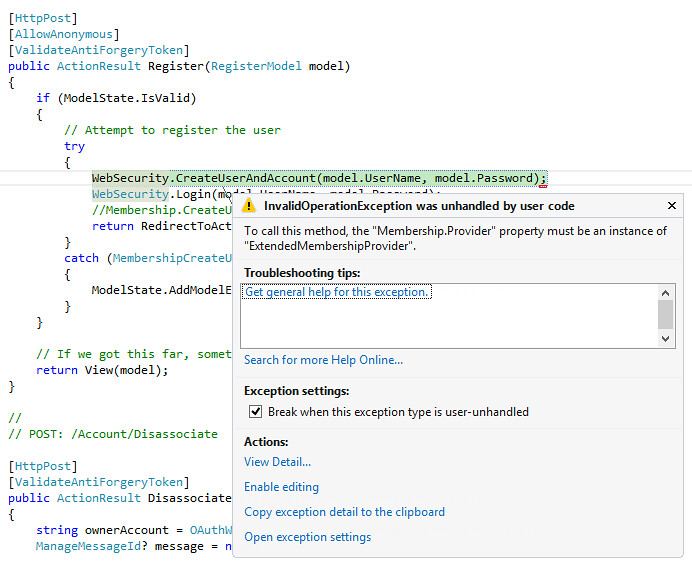Click the AllowAnonymous attribute in code
Viewport: 692px width, 564px height.
(60, 34)
